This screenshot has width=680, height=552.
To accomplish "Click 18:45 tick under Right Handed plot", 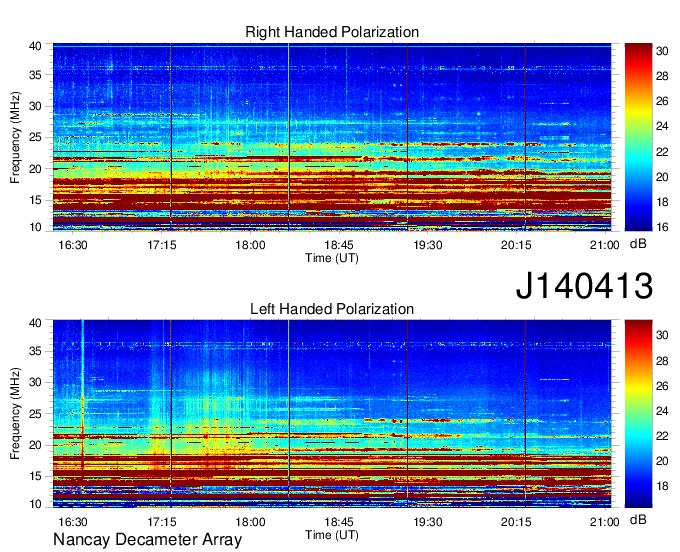I will click(339, 245).
